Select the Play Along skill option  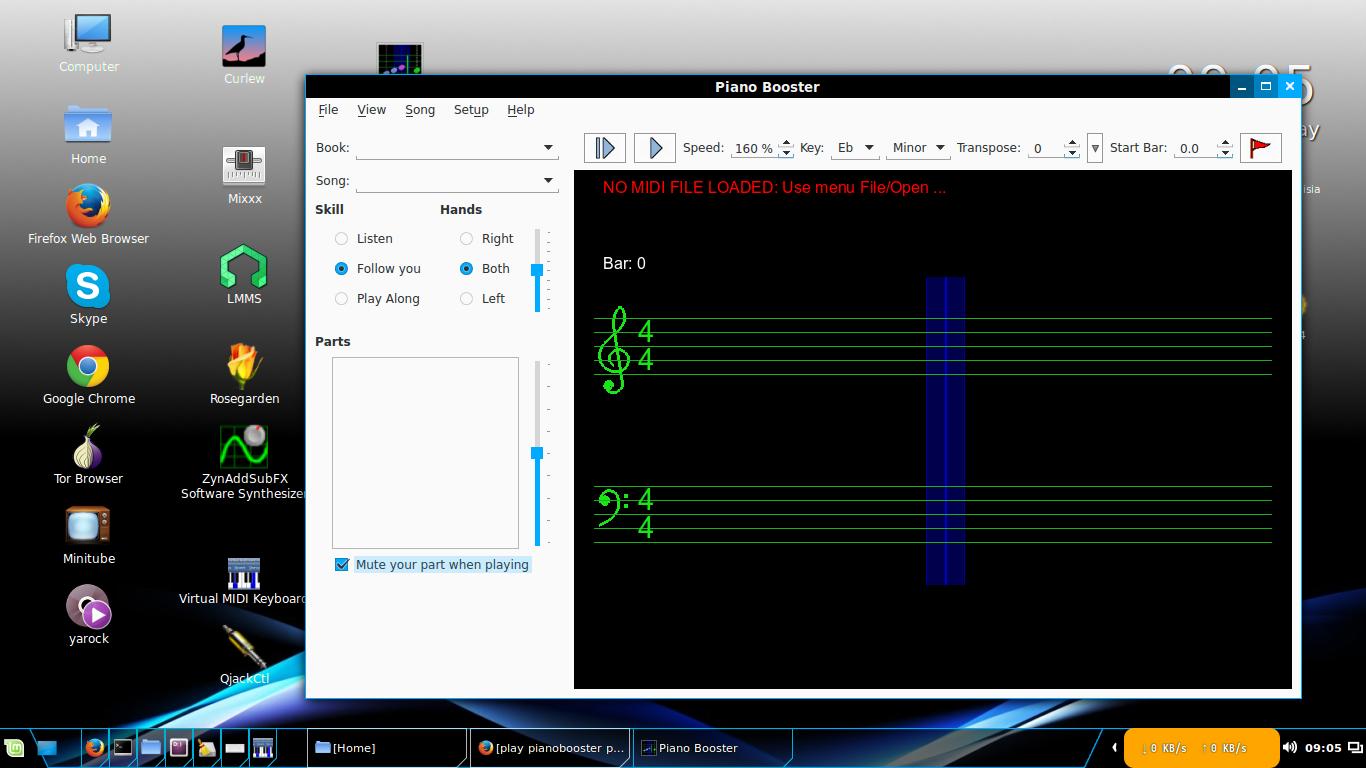[342, 298]
